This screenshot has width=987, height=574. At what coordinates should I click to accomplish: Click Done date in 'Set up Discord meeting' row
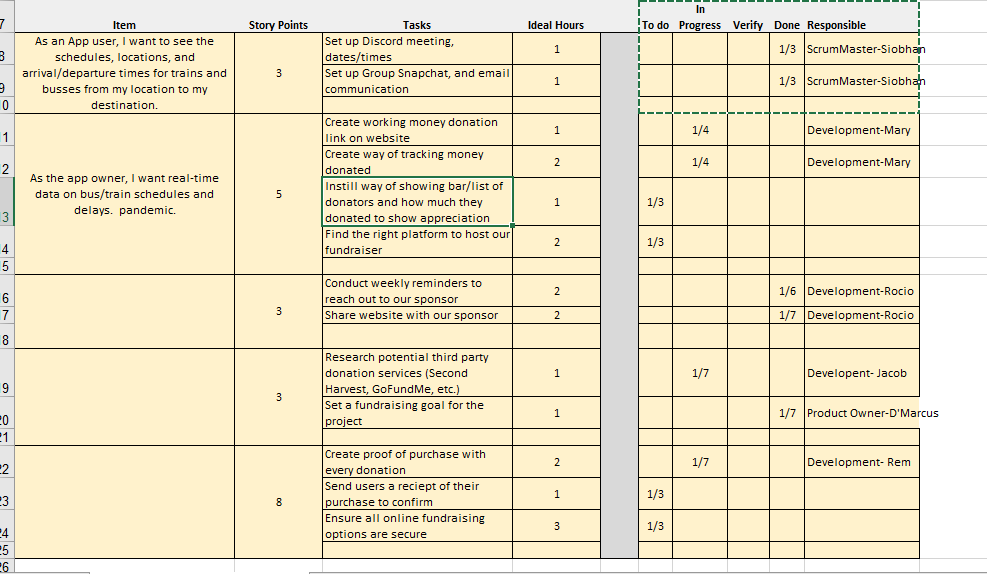pos(787,49)
